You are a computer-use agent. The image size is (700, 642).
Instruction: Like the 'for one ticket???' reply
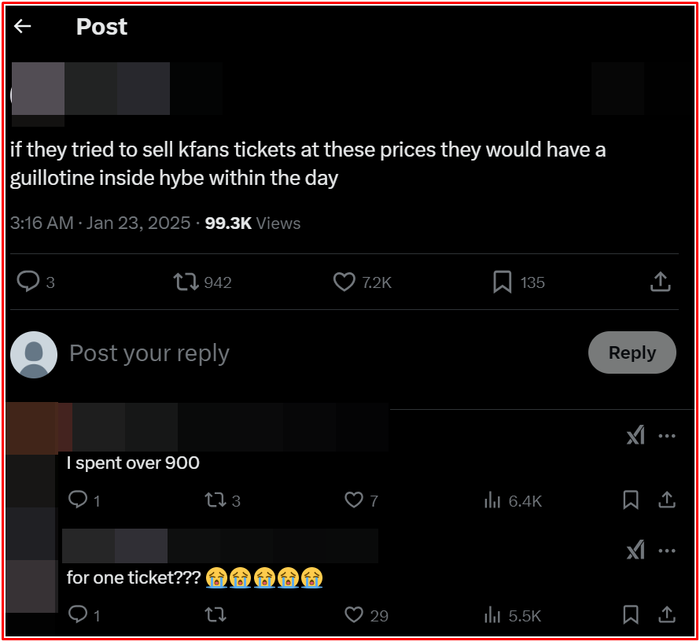tap(353, 615)
